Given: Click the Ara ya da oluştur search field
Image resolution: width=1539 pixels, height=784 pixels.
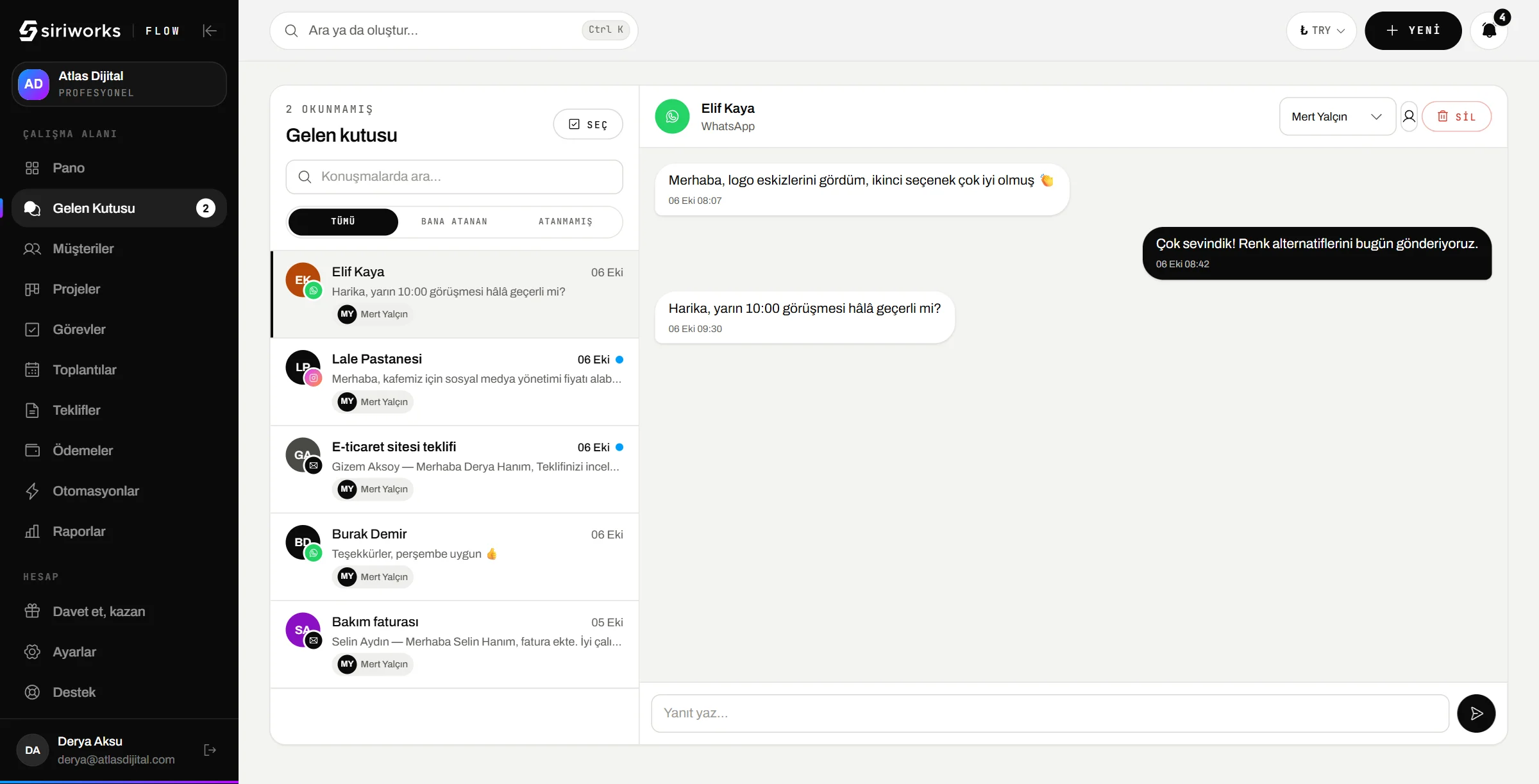Looking at the screenshot, I should pos(454,30).
